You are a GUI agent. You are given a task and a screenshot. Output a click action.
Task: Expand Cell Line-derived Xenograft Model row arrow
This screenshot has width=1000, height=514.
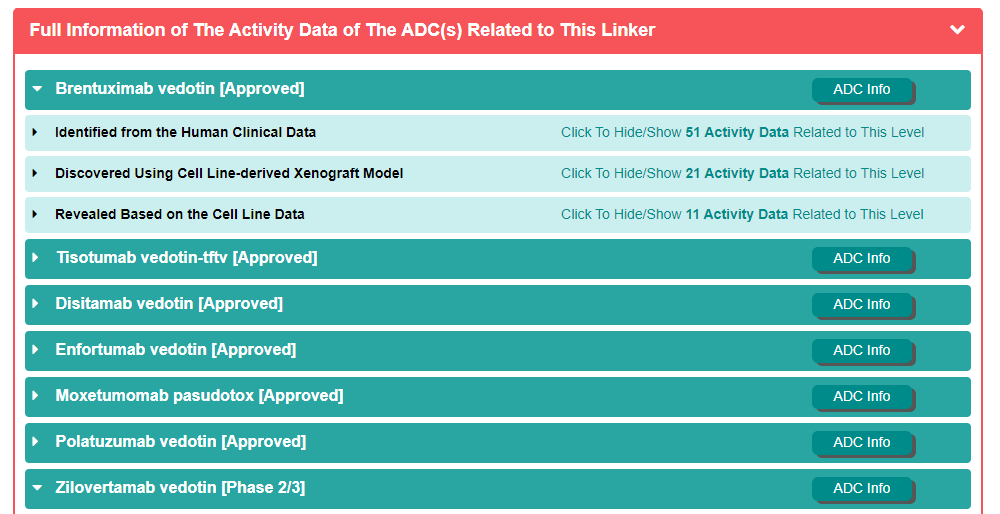(x=35, y=173)
